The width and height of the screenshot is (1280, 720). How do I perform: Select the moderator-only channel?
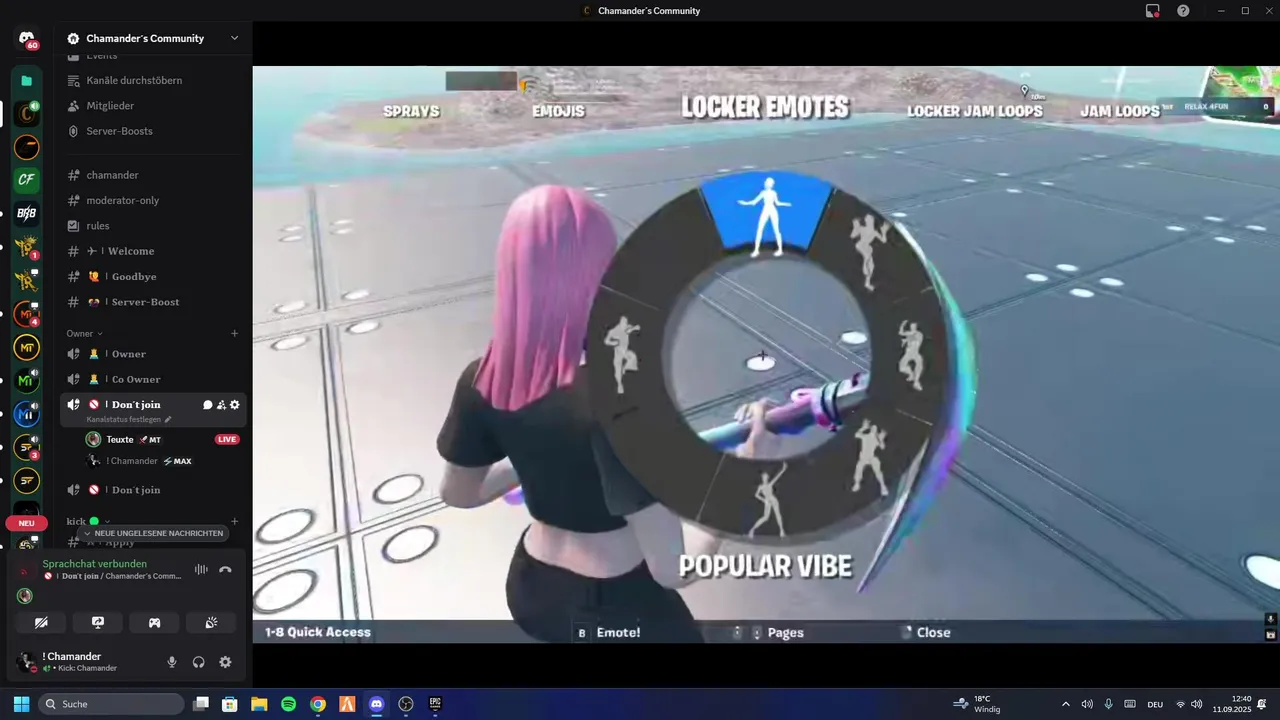(x=153, y=200)
